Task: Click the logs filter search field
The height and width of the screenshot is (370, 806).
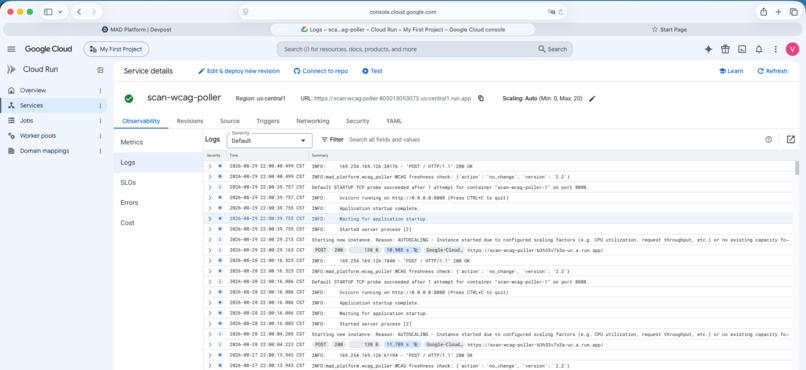Action: [553, 140]
